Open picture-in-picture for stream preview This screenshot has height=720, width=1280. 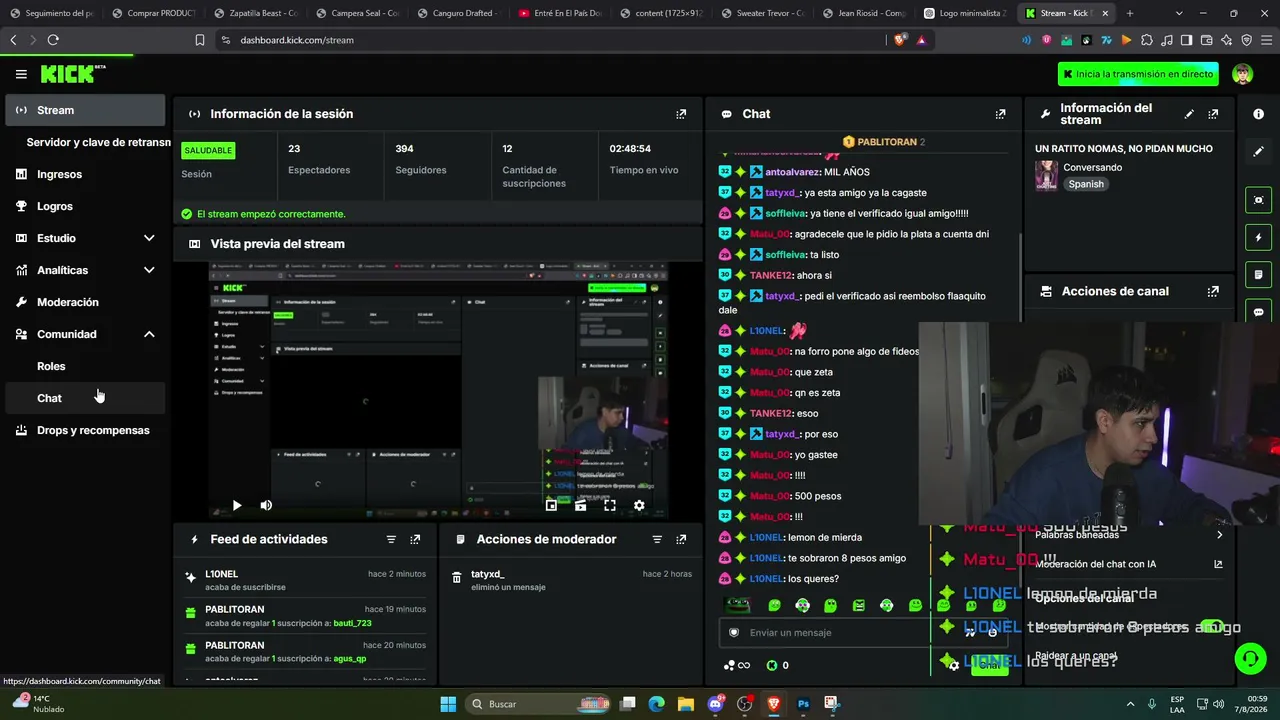[x=551, y=506]
